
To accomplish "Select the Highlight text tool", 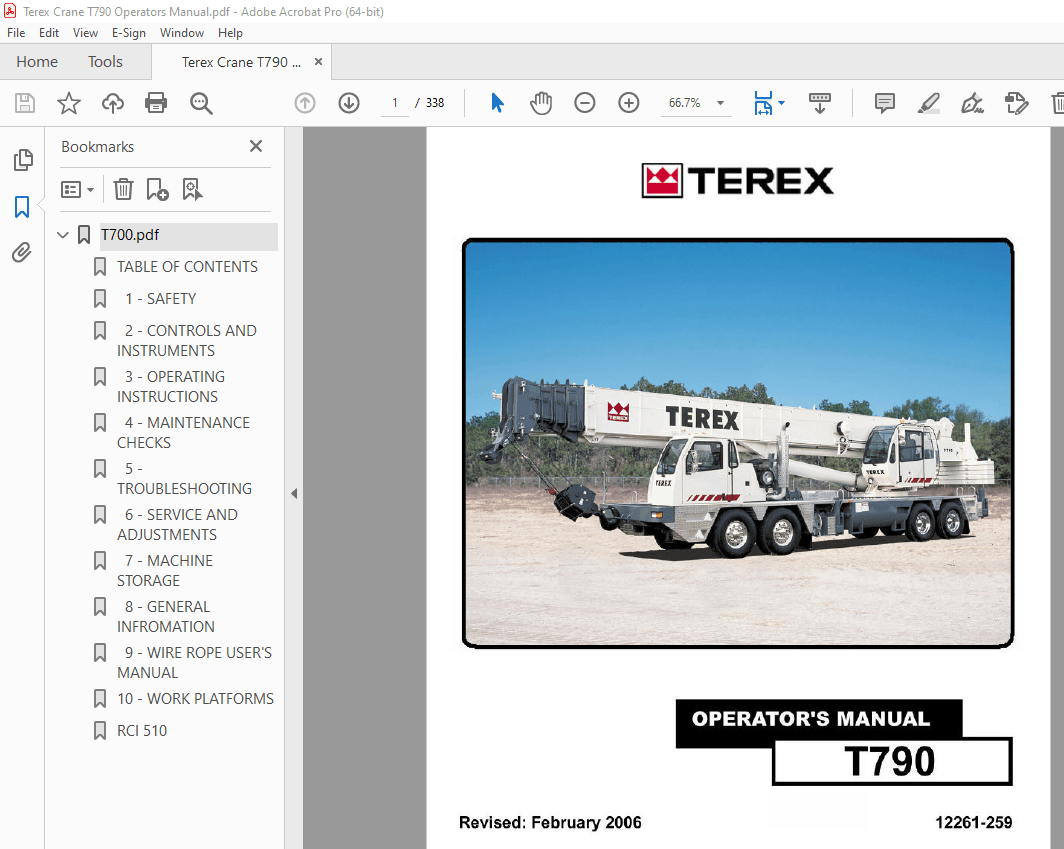I will [928, 102].
